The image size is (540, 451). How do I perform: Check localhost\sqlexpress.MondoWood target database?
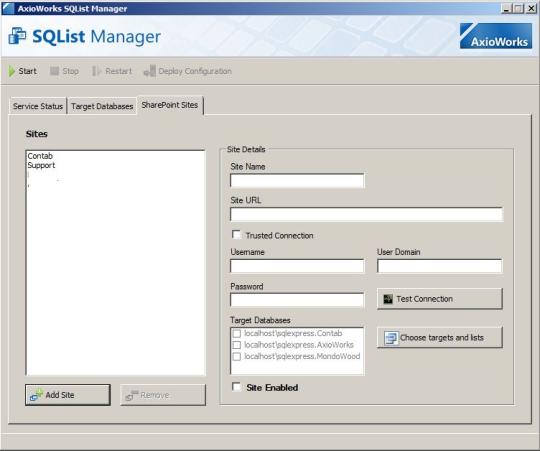click(237, 356)
